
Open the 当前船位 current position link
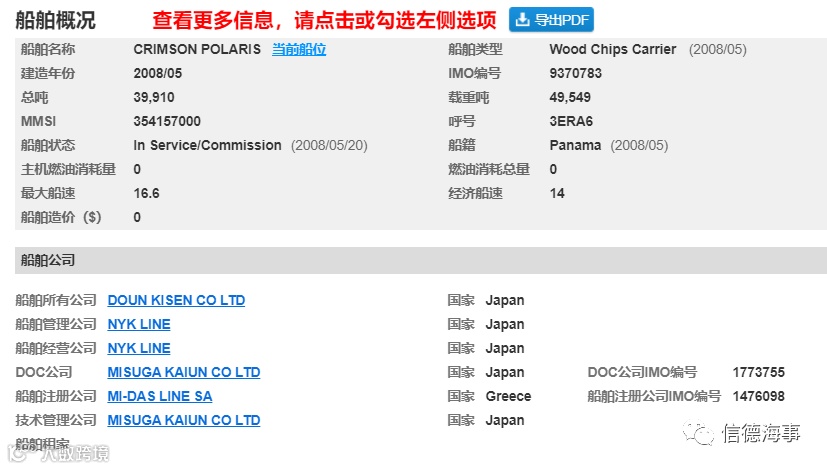coord(299,49)
